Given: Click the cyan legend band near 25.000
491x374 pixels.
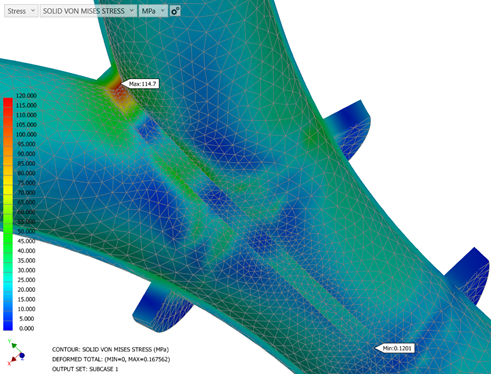Looking at the screenshot, I should pos(8,279).
